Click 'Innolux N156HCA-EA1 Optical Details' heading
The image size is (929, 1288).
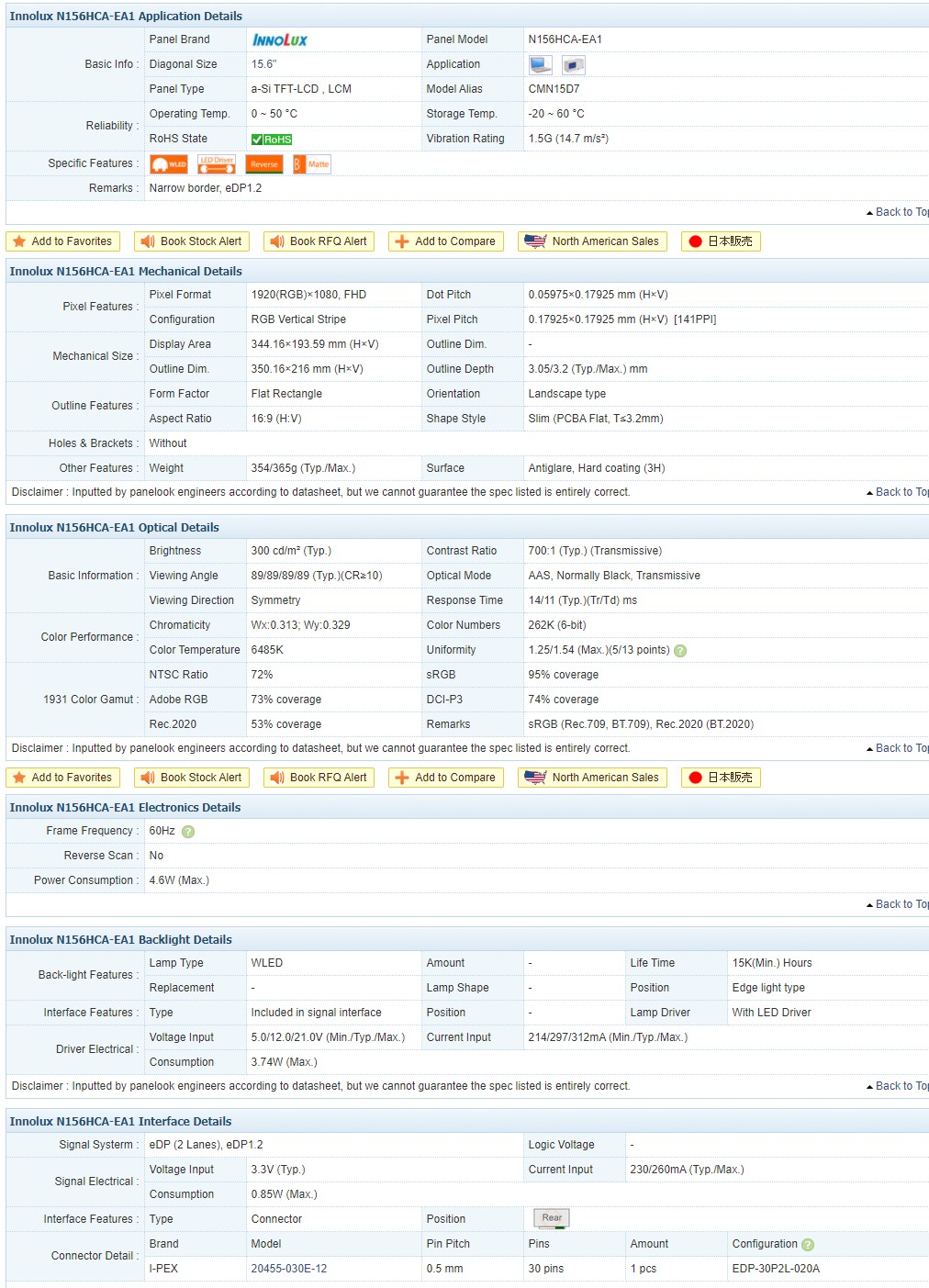click(x=115, y=528)
